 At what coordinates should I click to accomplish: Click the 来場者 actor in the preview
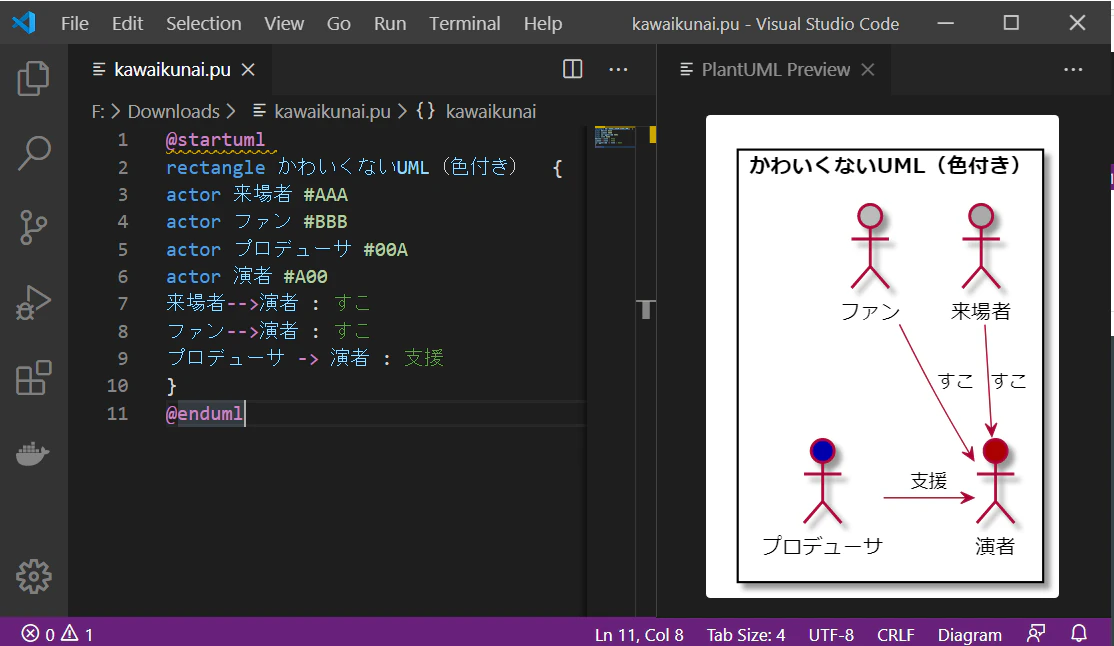click(x=981, y=246)
